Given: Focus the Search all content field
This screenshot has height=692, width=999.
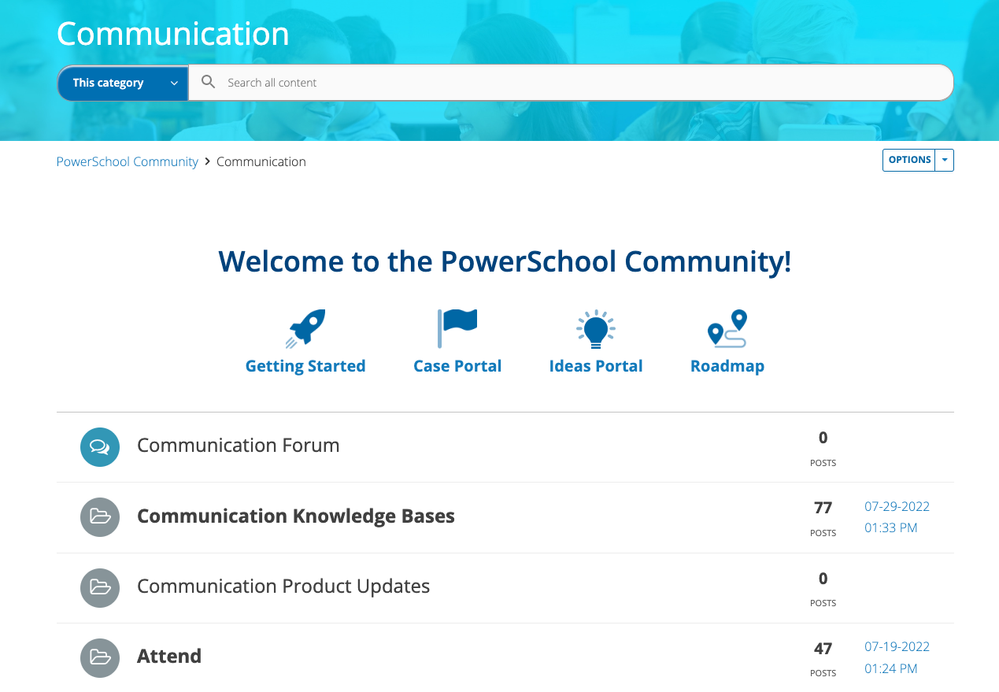Looking at the screenshot, I should pos(571,83).
